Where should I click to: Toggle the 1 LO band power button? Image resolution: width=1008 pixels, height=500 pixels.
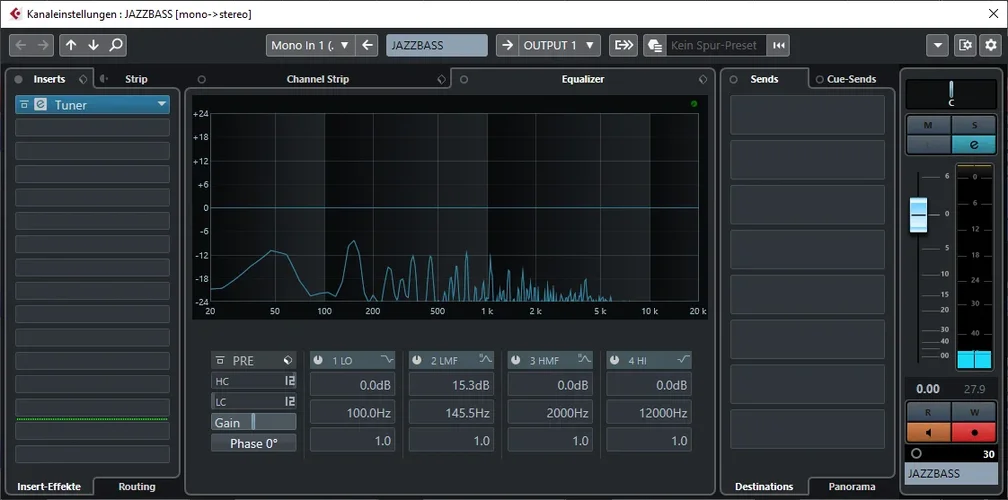(317, 360)
